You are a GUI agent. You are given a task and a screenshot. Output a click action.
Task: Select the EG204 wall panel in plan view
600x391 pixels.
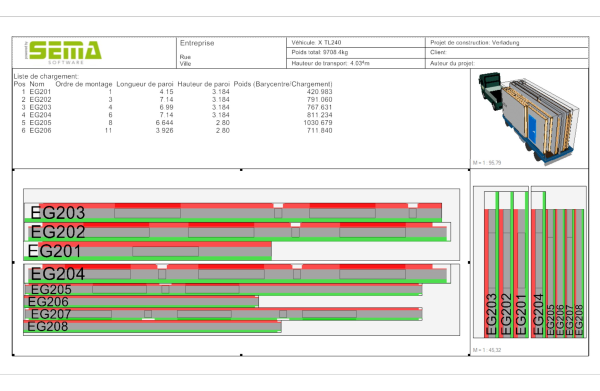[238, 274]
